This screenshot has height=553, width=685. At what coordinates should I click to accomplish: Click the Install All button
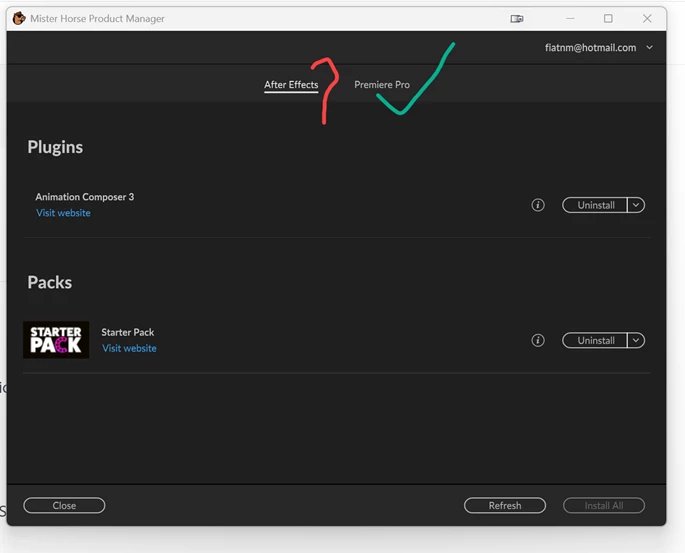604,505
